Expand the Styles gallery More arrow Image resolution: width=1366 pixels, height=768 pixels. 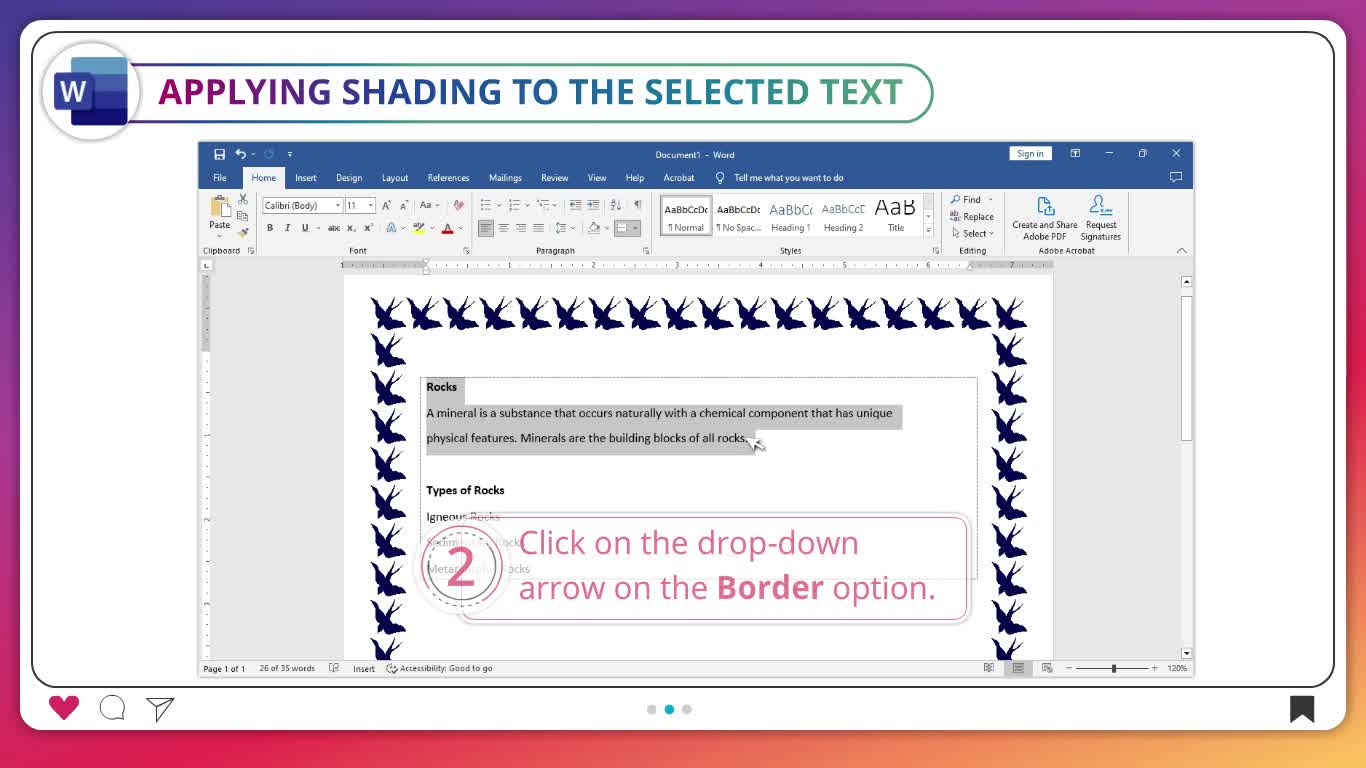pos(928,231)
